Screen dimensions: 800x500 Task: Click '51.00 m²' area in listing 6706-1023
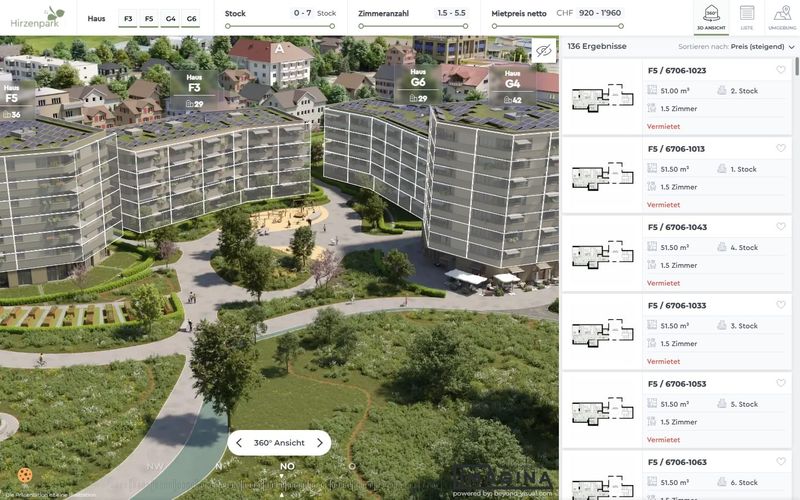(x=674, y=91)
